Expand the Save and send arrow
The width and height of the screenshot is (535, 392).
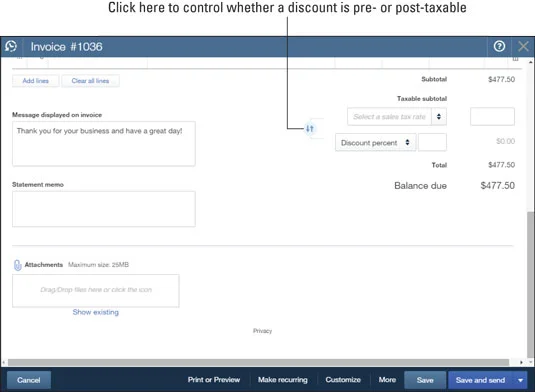click(x=520, y=380)
